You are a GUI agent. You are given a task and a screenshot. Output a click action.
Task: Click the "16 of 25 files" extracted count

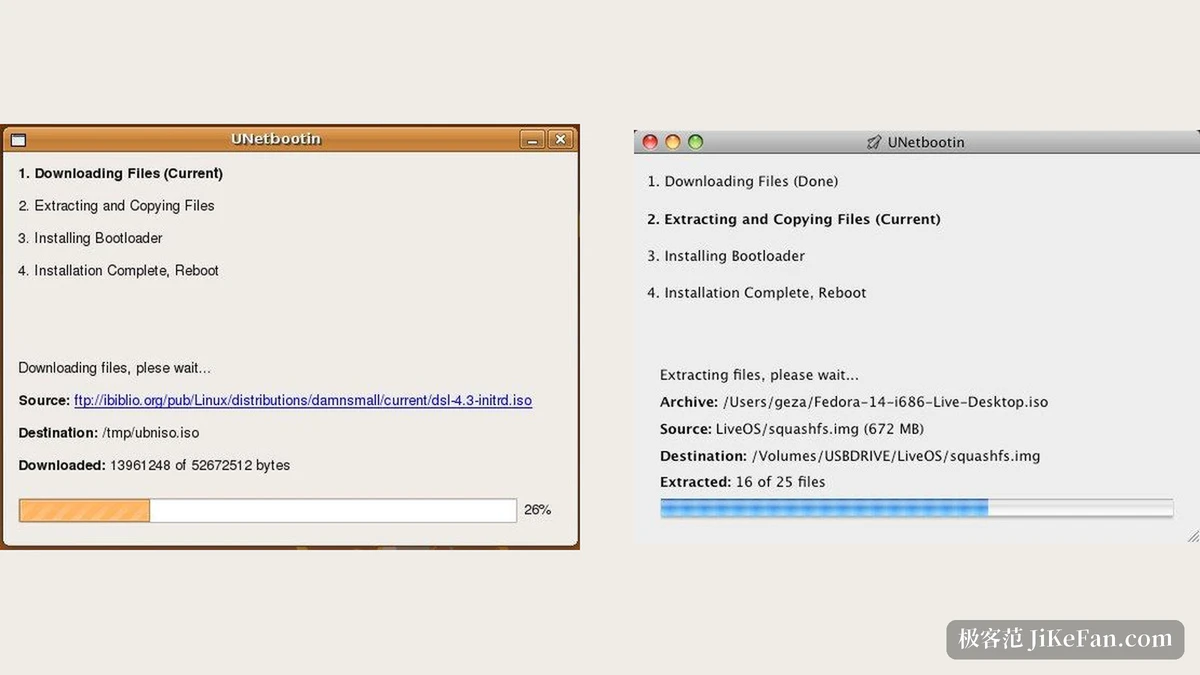pyautogui.click(x=781, y=482)
